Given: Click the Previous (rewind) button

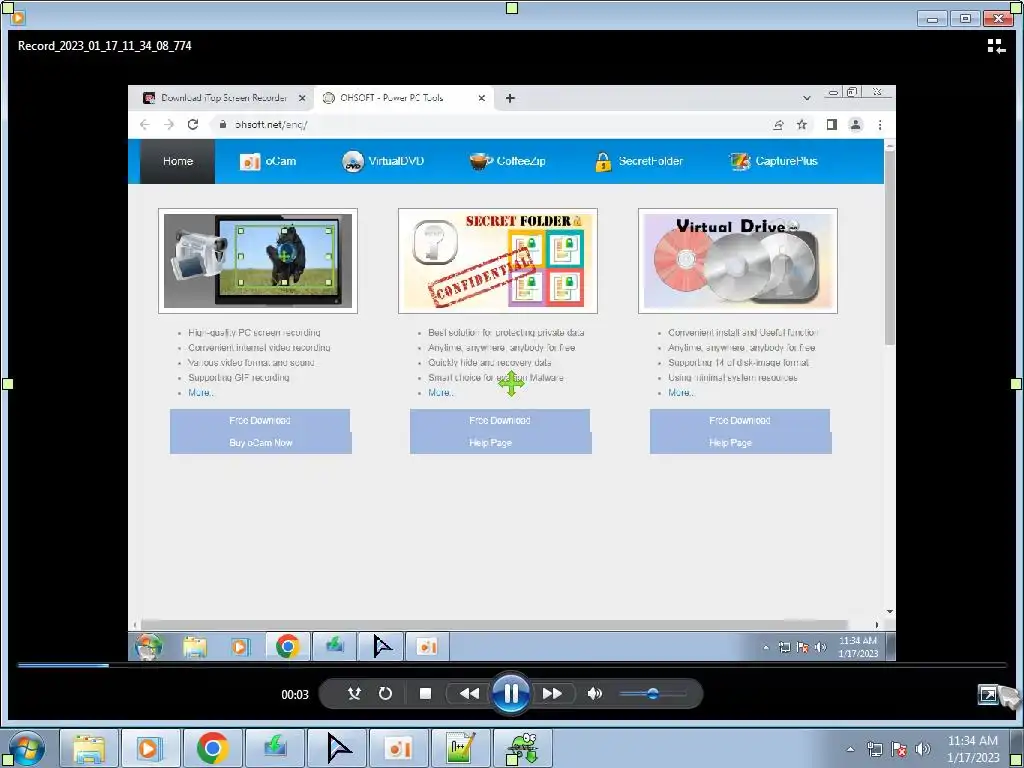Looking at the screenshot, I should pyautogui.click(x=469, y=694).
